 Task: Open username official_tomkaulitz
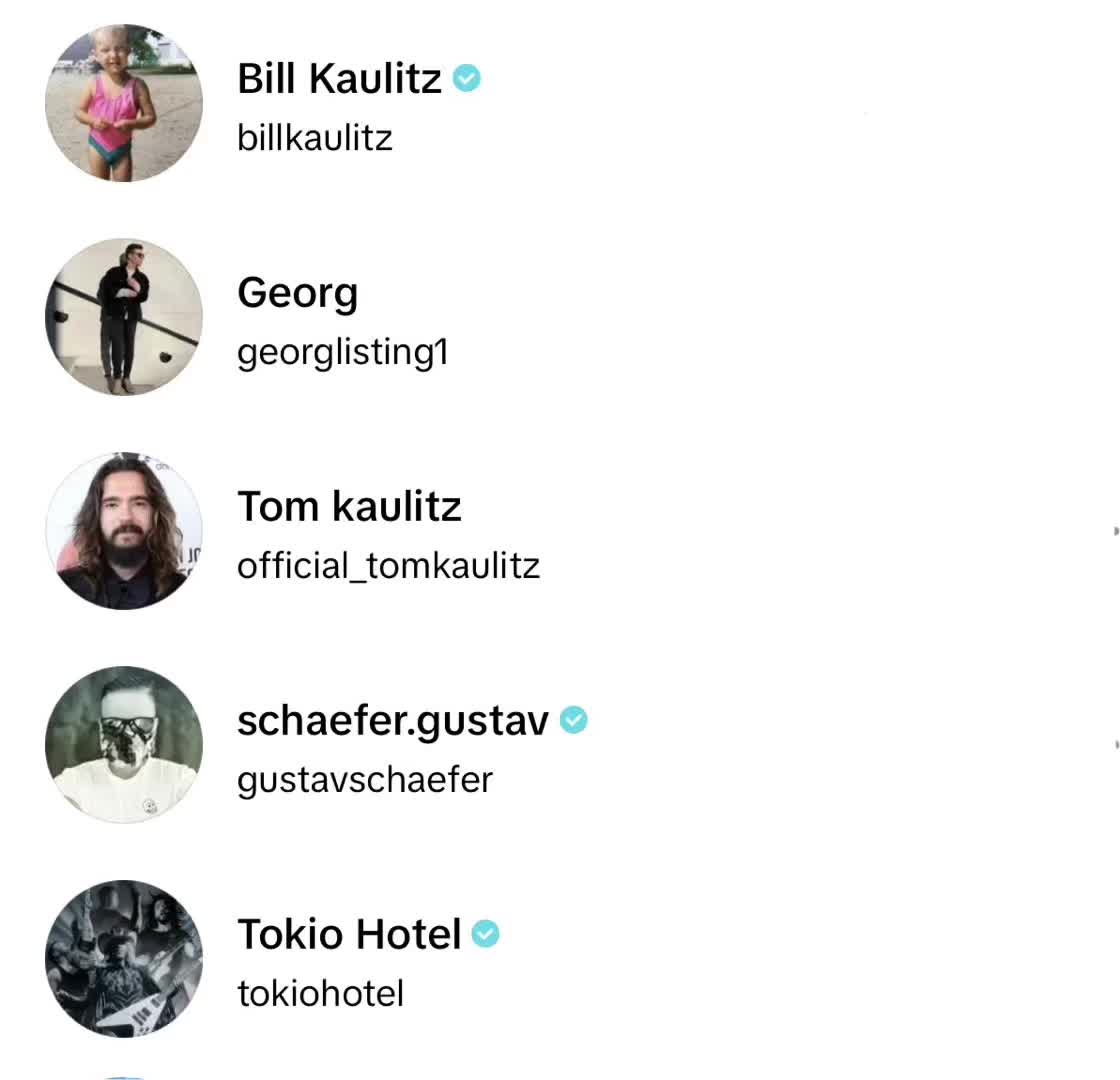coord(389,566)
